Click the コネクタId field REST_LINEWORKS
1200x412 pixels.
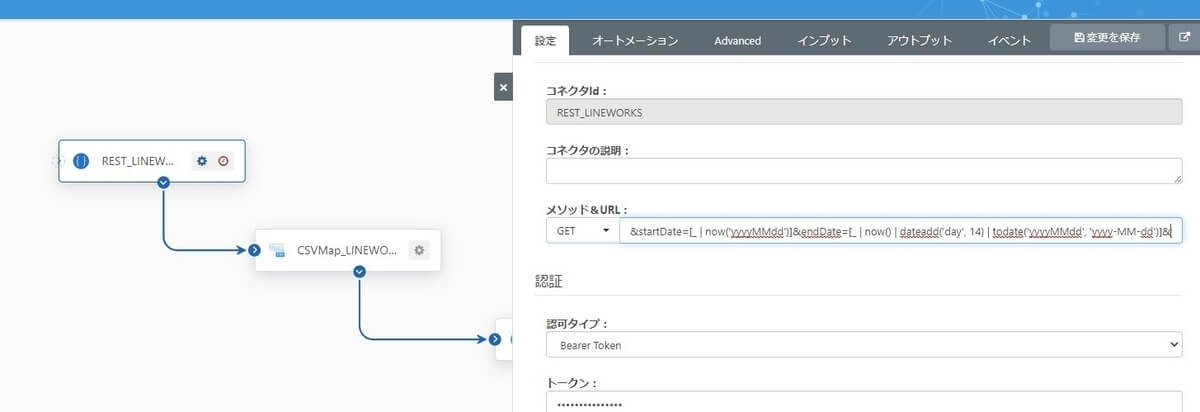click(x=864, y=112)
